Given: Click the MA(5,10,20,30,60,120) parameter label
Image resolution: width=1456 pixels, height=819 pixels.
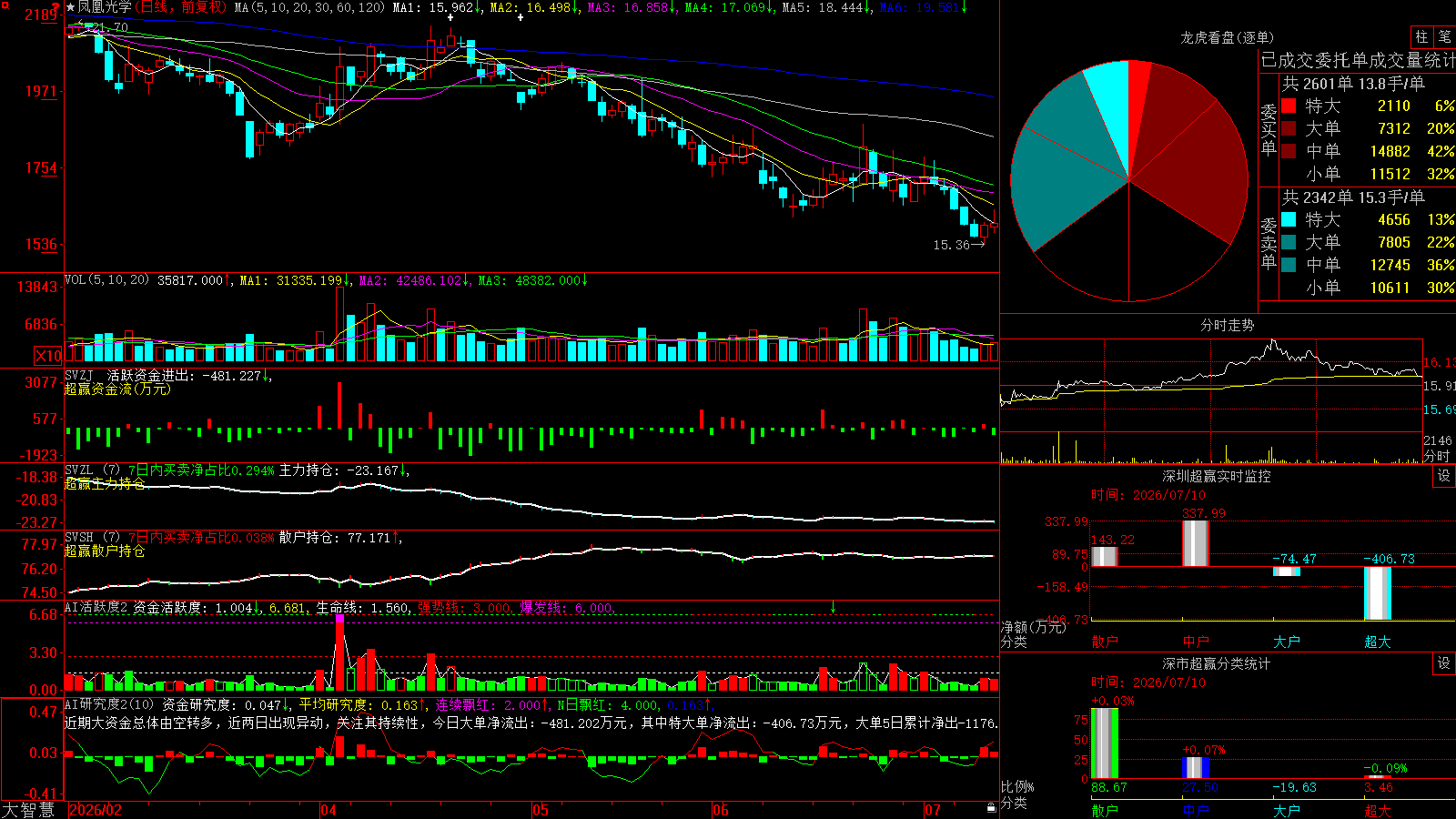Looking at the screenshot, I should (309, 7).
